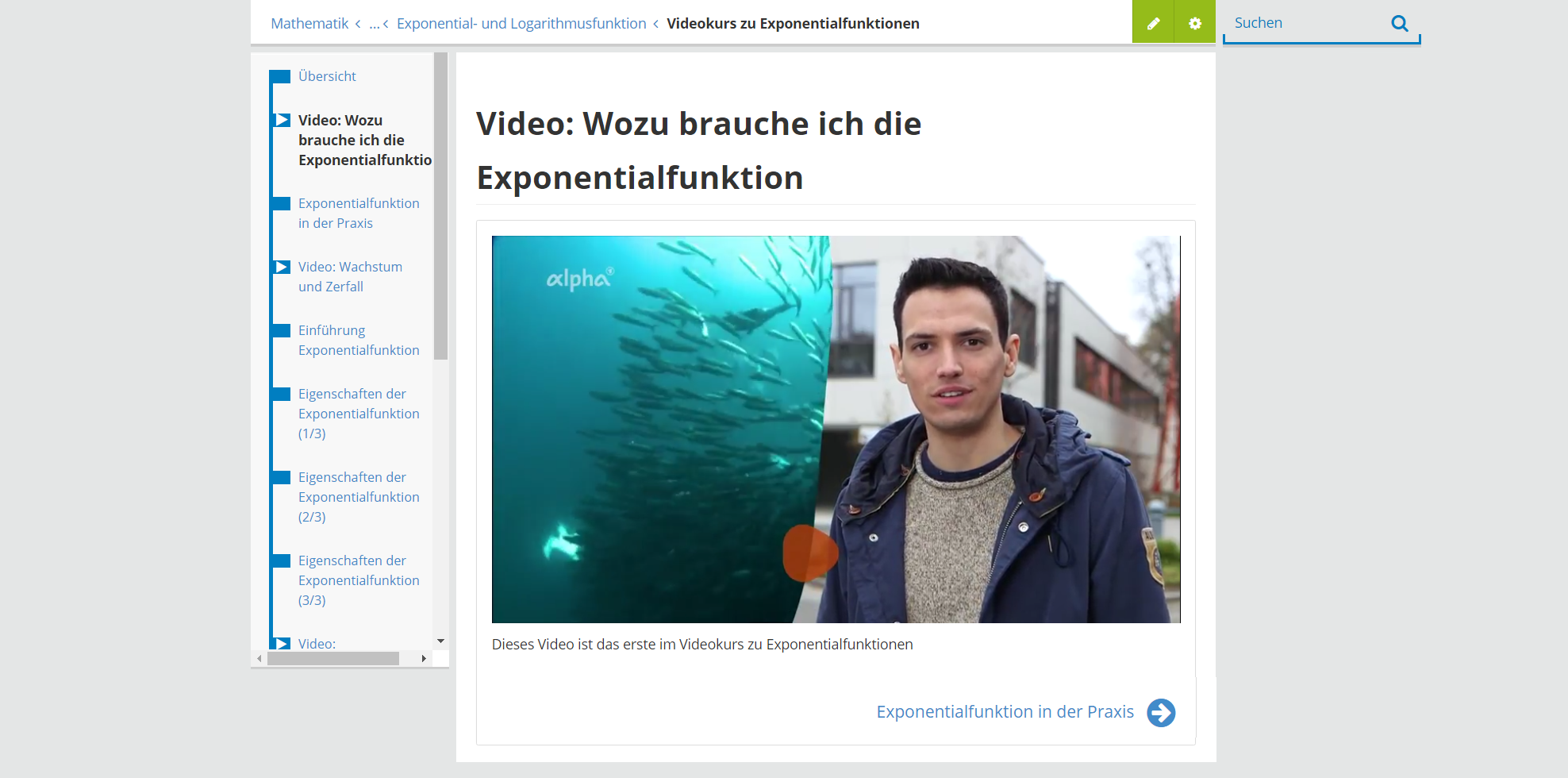Open the partly visible Video: item at sidebar bottom
The width and height of the screenshot is (1568, 778).
click(x=317, y=644)
